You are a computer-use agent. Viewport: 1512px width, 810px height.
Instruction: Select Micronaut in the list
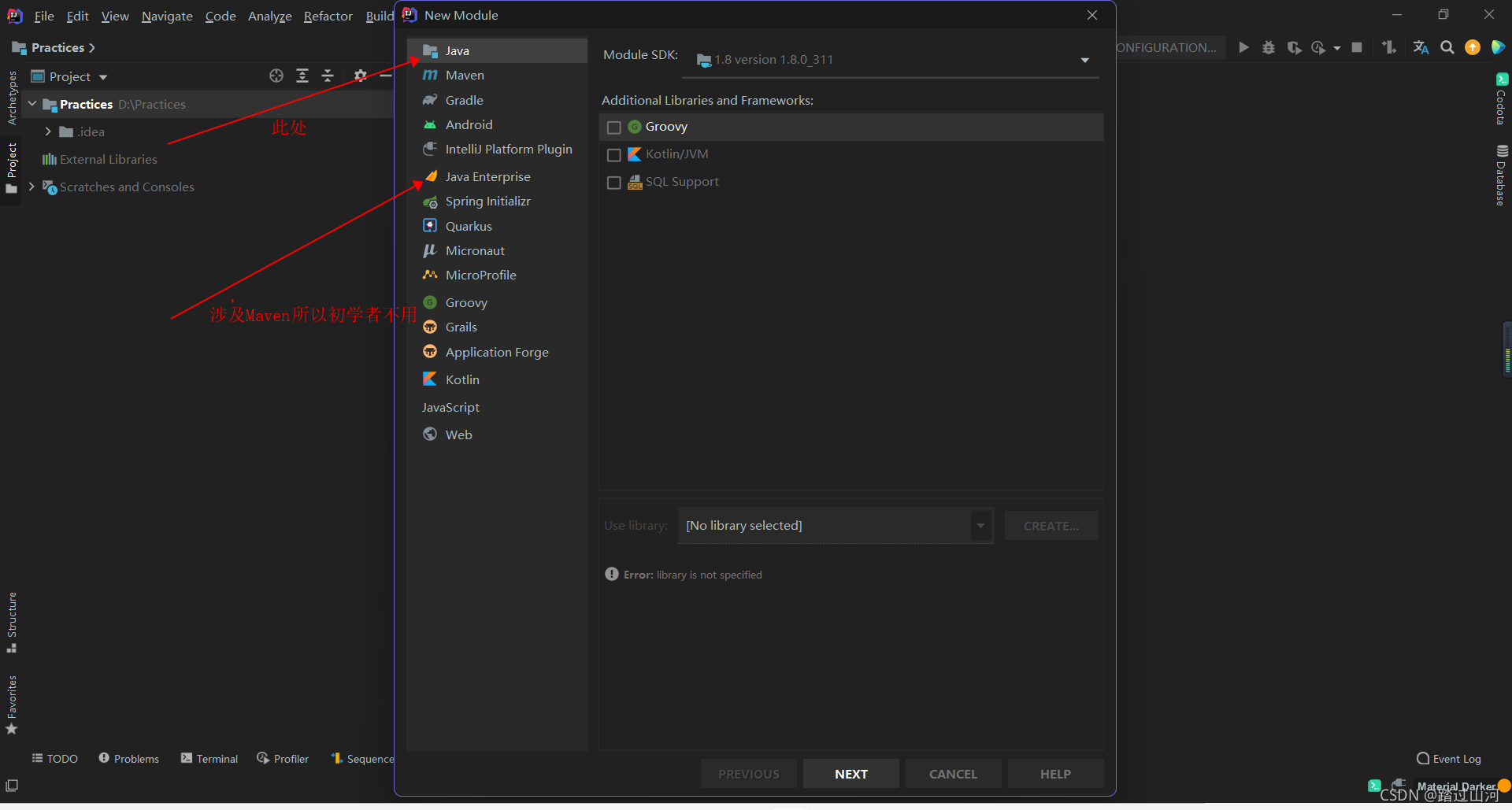497,250
